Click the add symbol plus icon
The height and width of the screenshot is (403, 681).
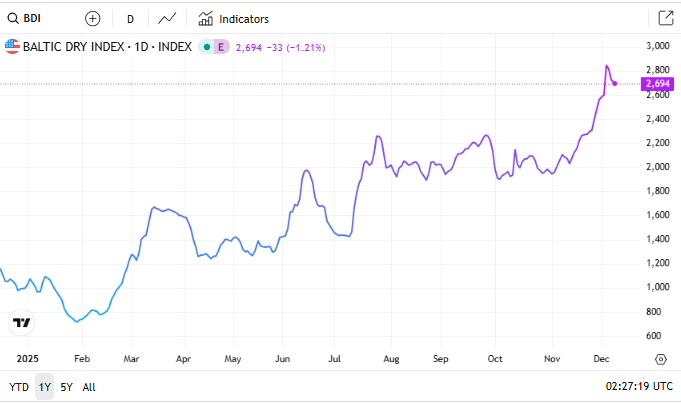click(93, 18)
